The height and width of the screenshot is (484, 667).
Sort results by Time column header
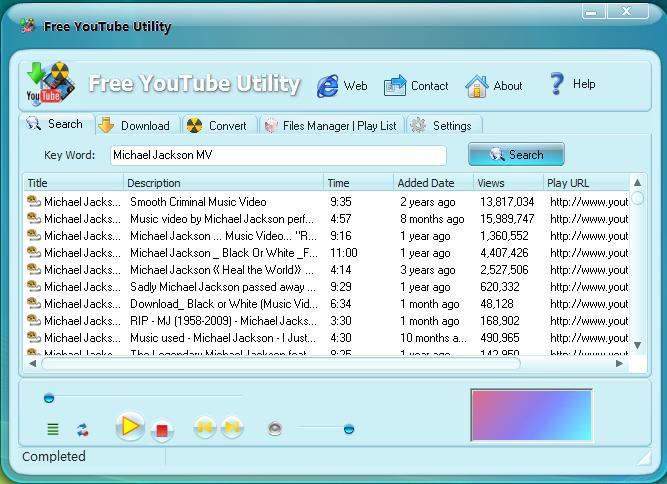(x=359, y=183)
